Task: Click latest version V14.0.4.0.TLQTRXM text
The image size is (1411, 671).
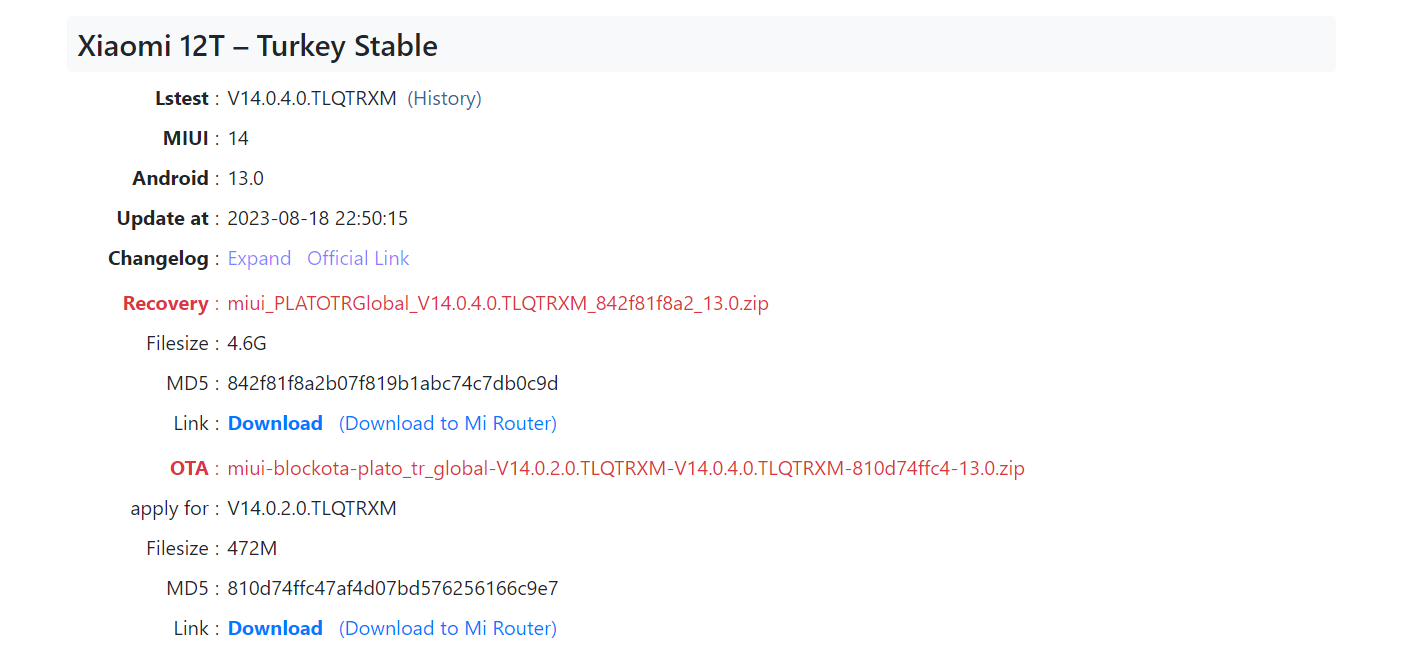Action: (312, 98)
